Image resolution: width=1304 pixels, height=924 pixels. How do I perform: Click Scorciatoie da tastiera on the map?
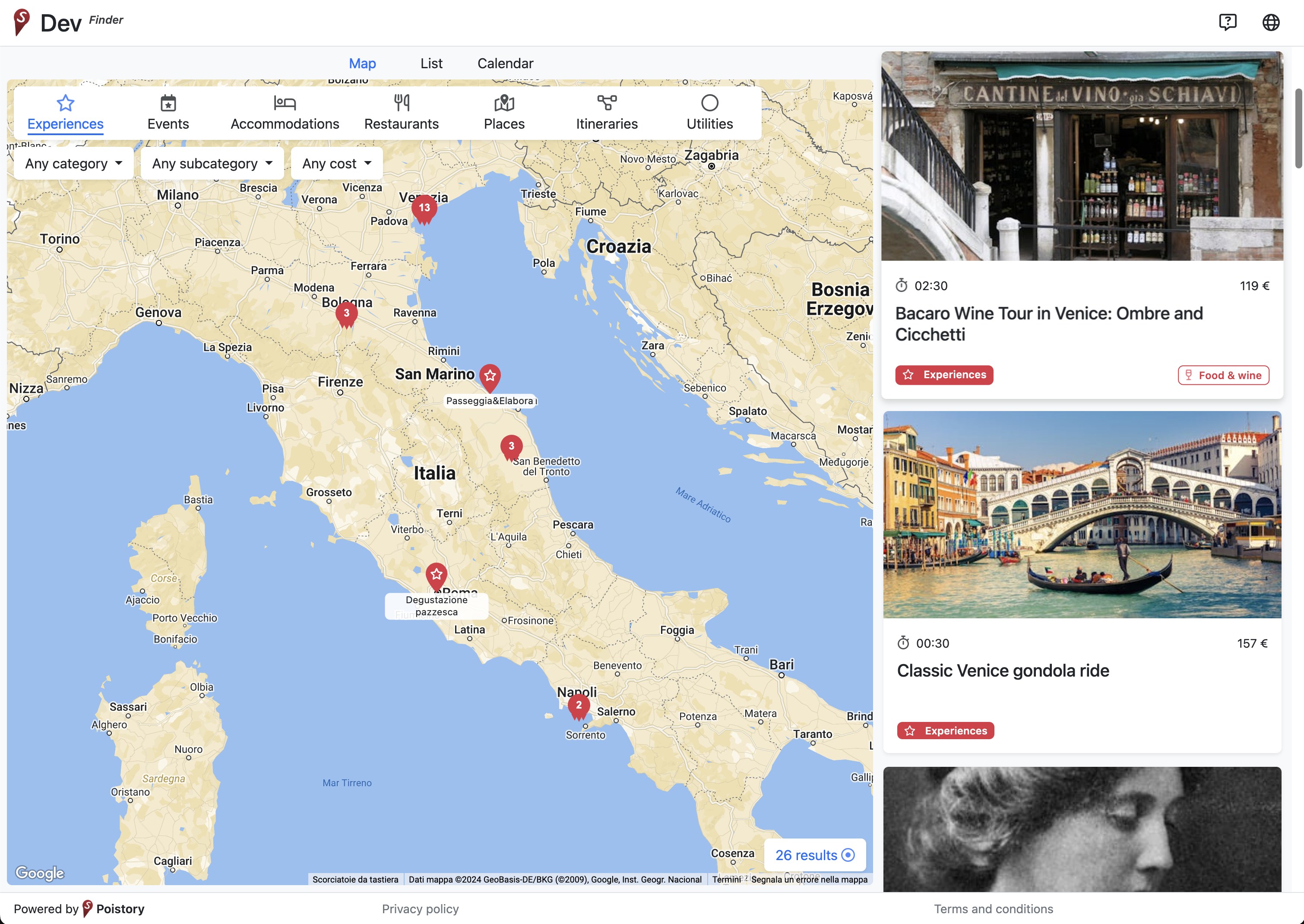pos(356,880)
